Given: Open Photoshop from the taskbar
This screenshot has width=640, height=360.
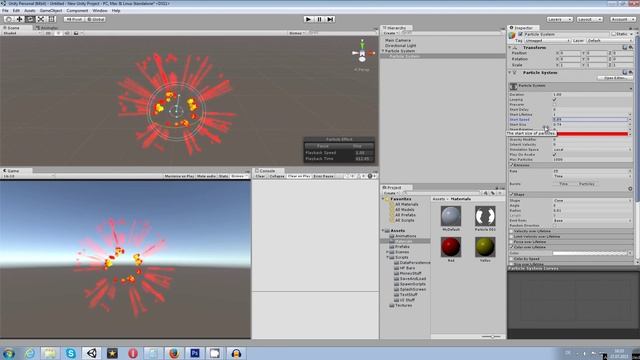Looking at the screenshot, I should [x=195, y=353].
